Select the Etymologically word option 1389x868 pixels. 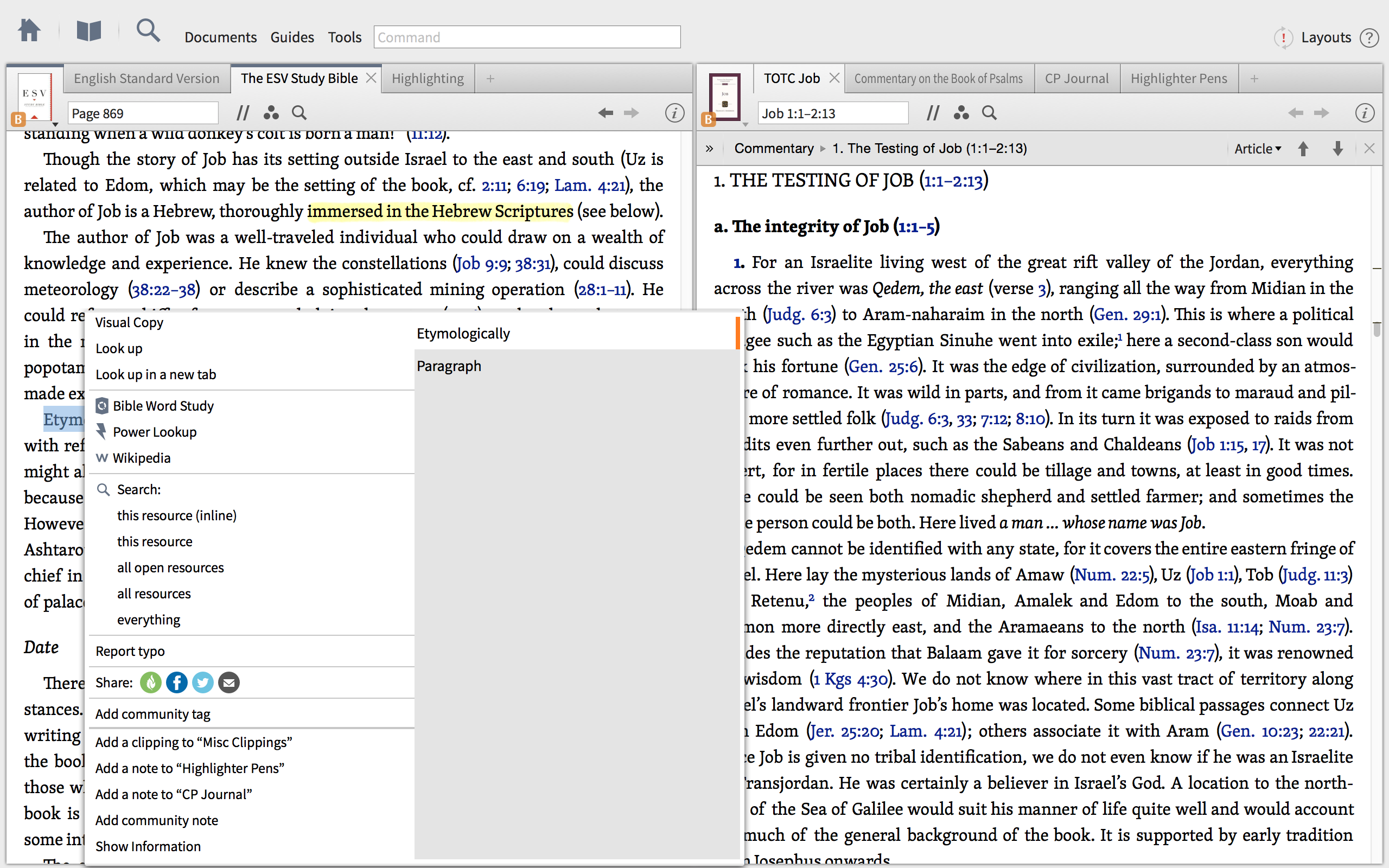[x=463, y=334]
